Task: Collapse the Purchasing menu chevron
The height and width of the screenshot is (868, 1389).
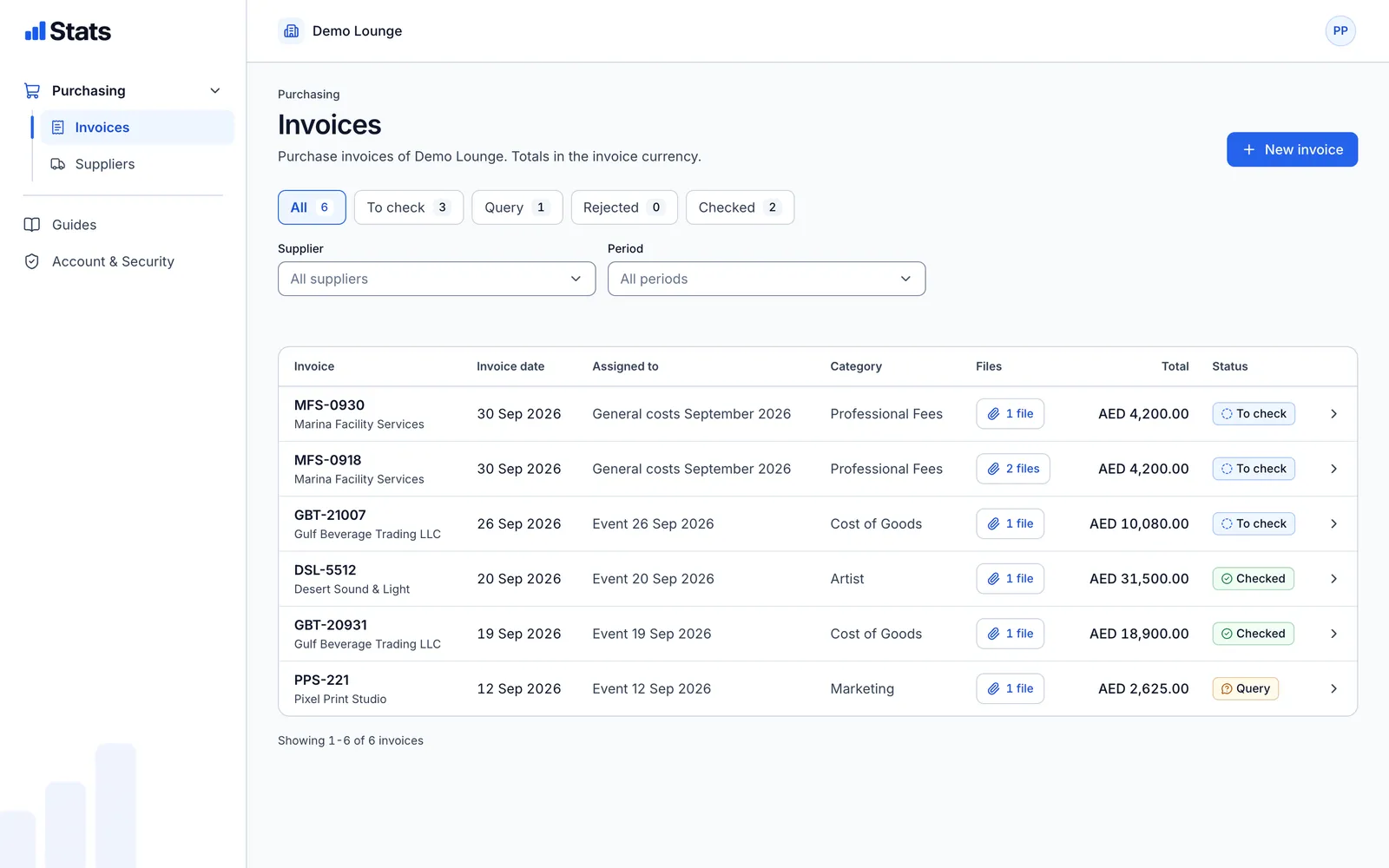Action: click(215, 90)
